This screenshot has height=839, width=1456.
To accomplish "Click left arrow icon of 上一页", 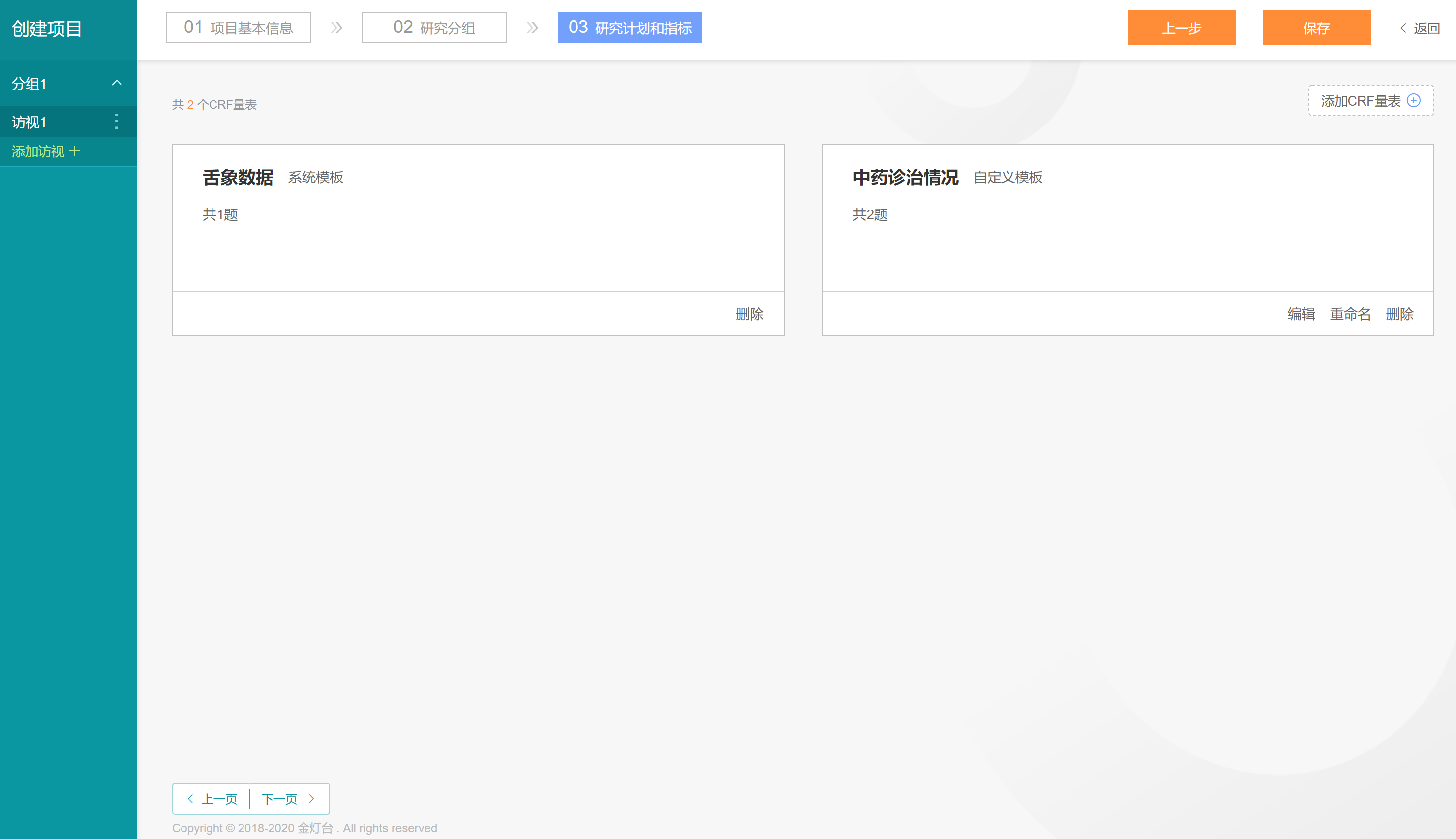I will click(x=191, y=799).
